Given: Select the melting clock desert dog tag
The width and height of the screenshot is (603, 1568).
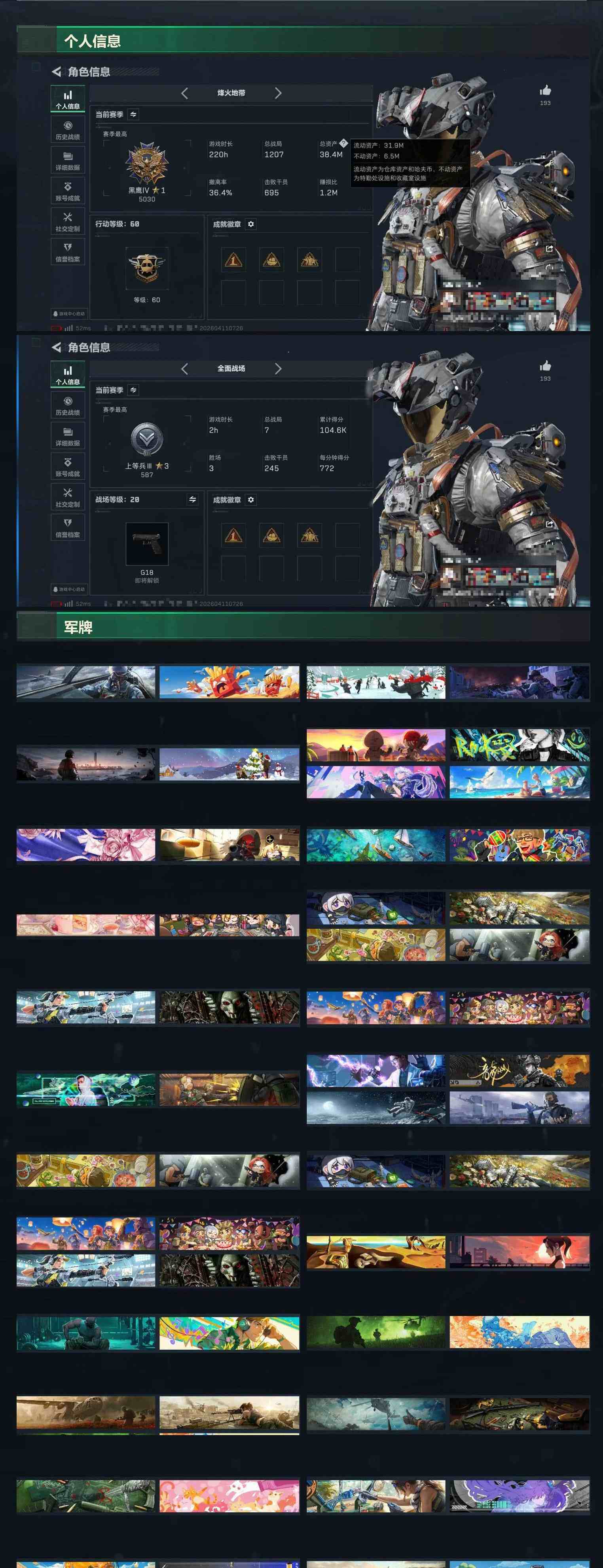Looking at the screenshot, I should coord(376,1252).
